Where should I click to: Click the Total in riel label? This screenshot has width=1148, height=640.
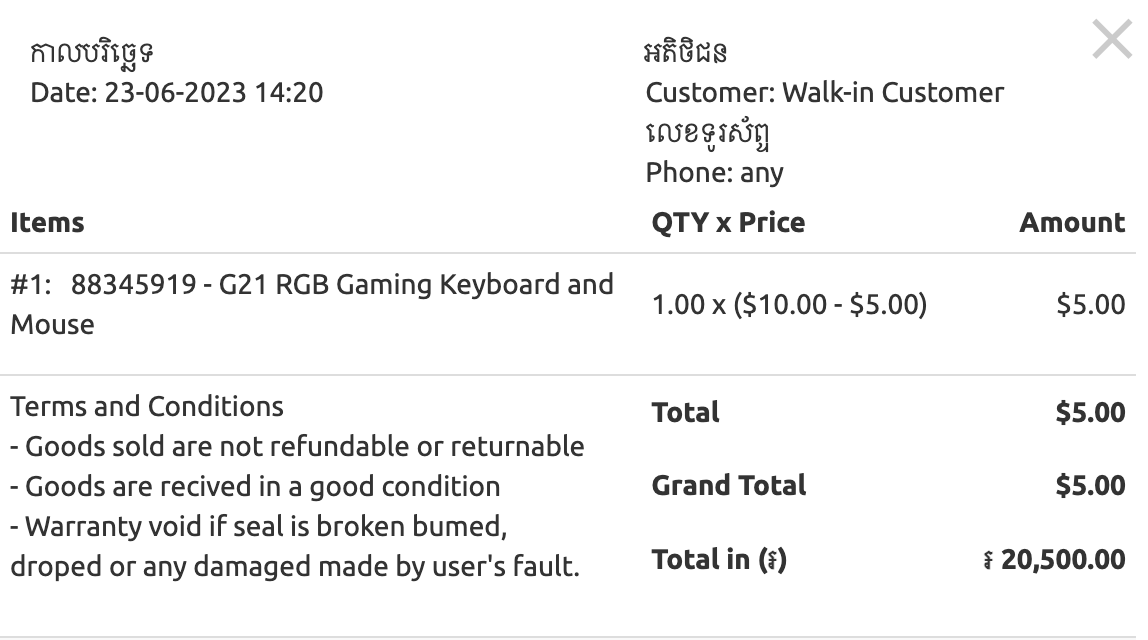tap(719, 560)
